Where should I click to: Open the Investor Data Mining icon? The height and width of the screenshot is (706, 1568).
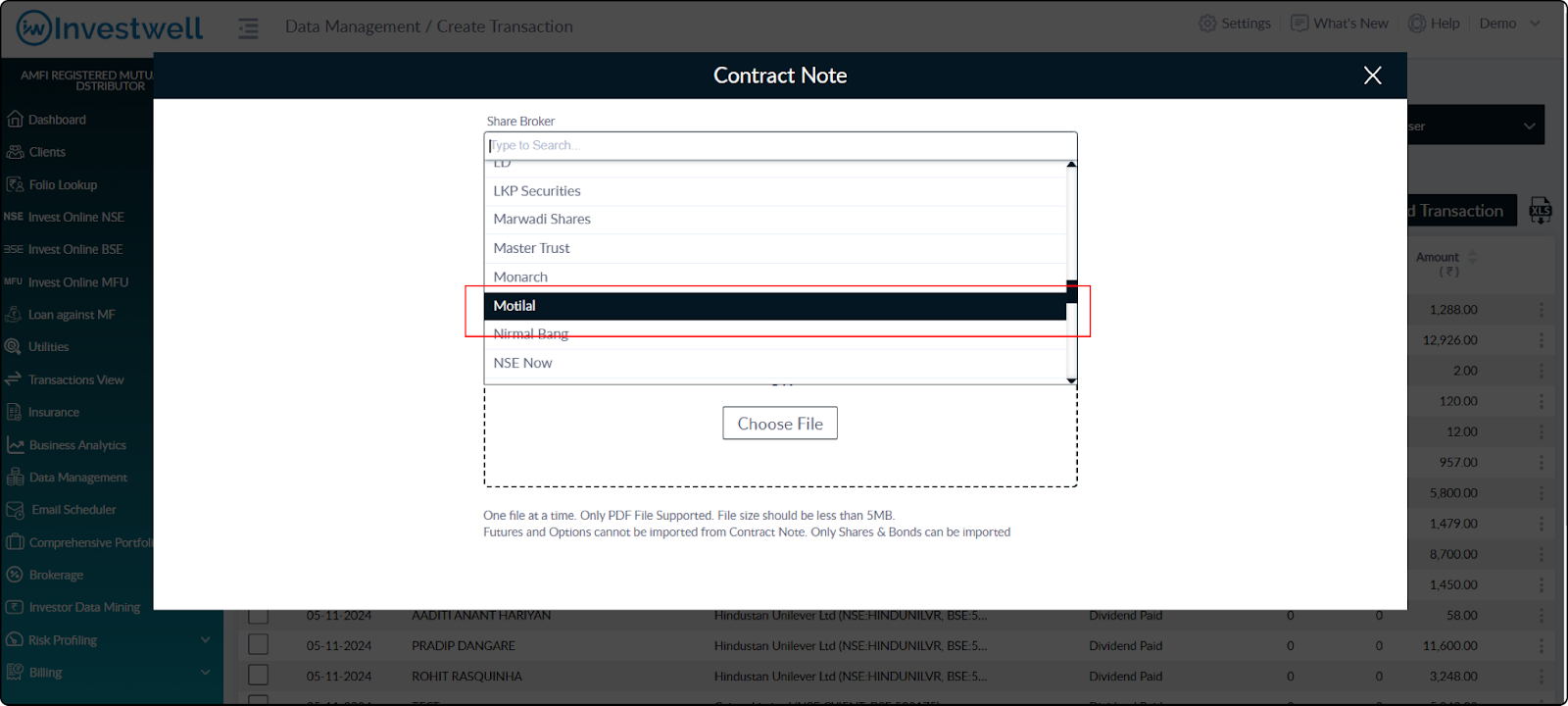15,607
